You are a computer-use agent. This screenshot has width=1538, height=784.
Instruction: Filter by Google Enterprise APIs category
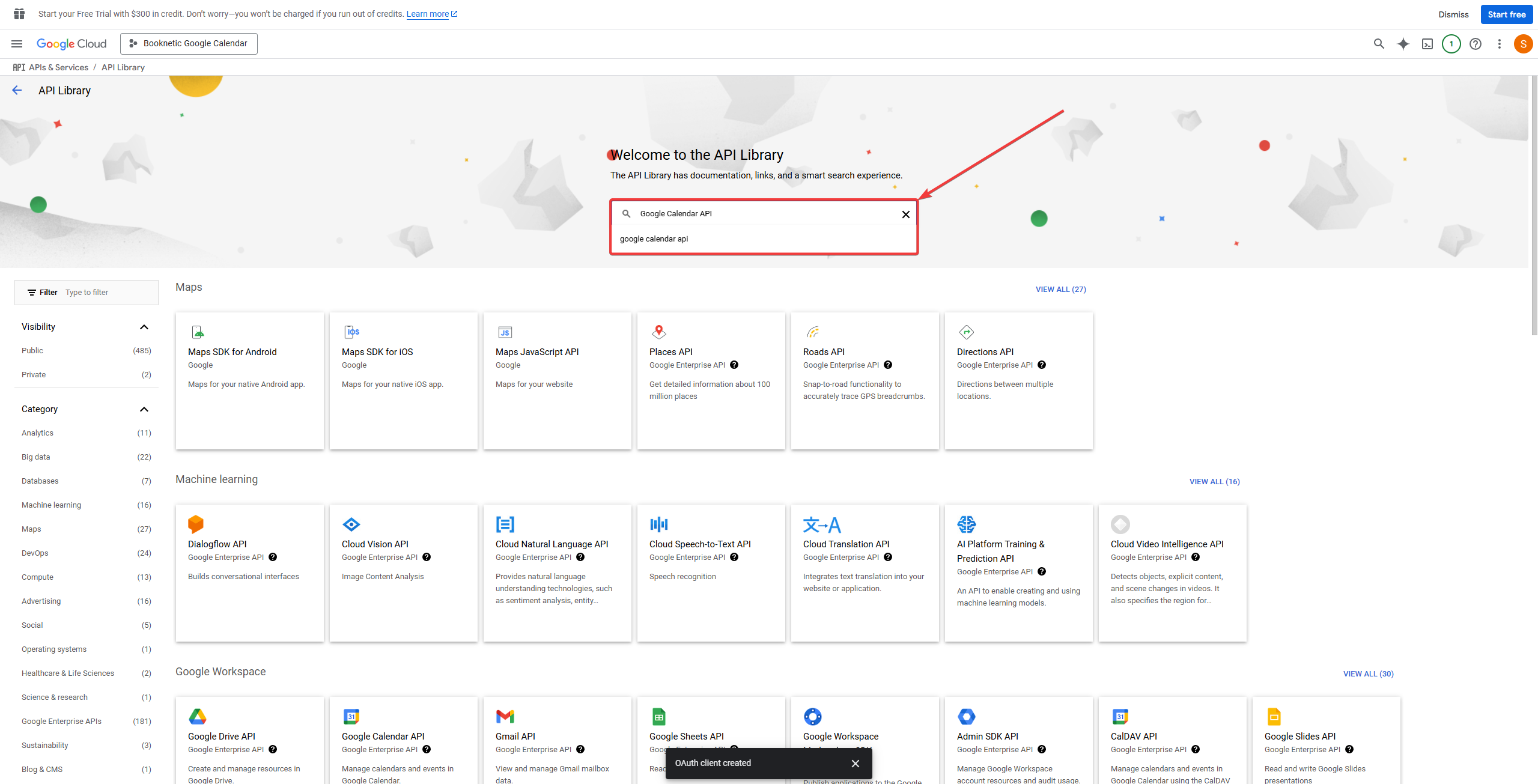87,722
